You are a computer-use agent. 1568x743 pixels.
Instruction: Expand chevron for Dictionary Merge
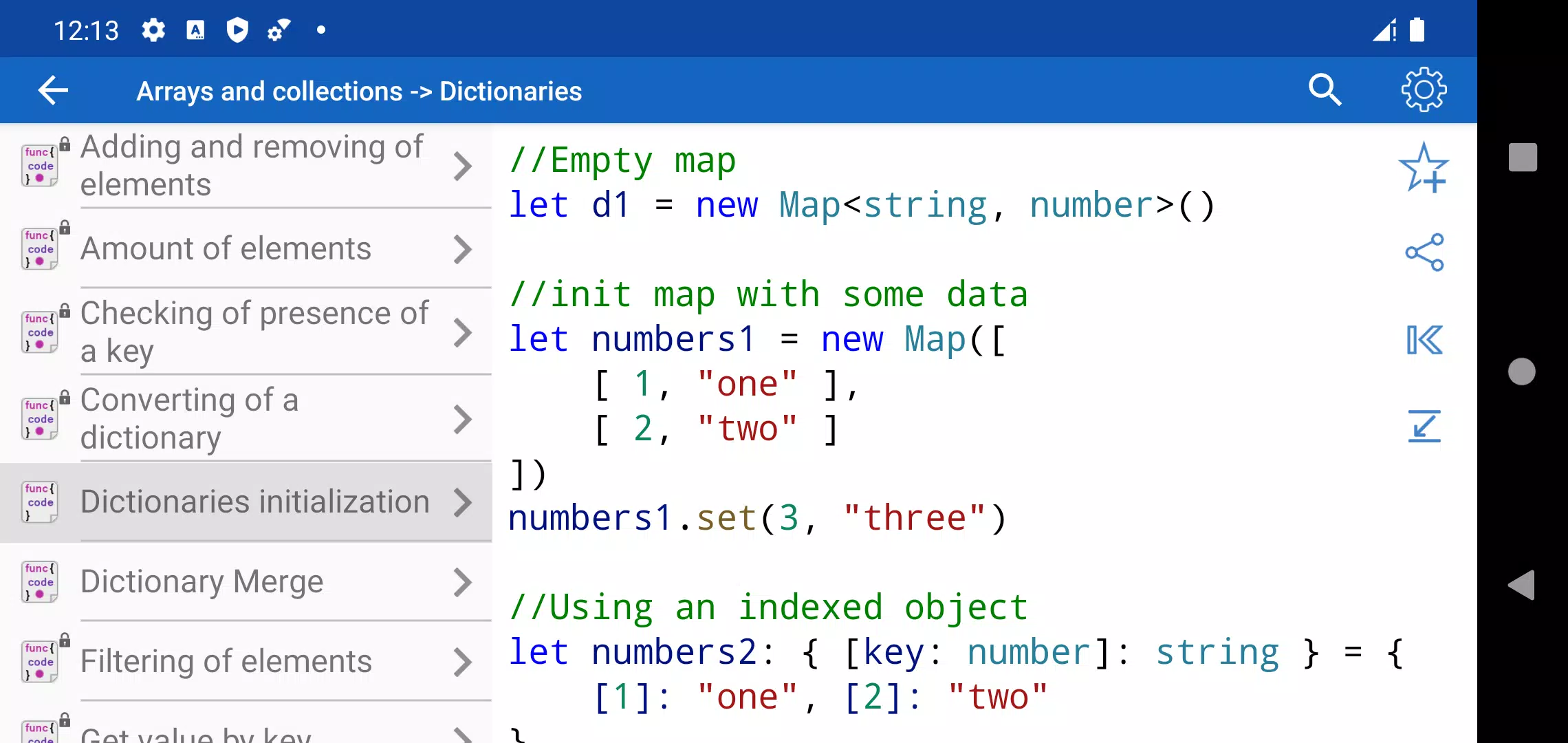tap(463, 583)
